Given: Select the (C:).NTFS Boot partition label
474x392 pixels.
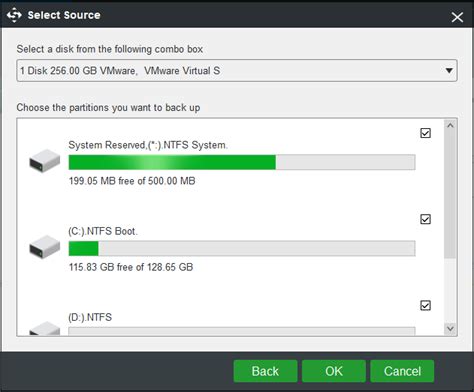Looking at the screenshot, I should coord(103,231).
